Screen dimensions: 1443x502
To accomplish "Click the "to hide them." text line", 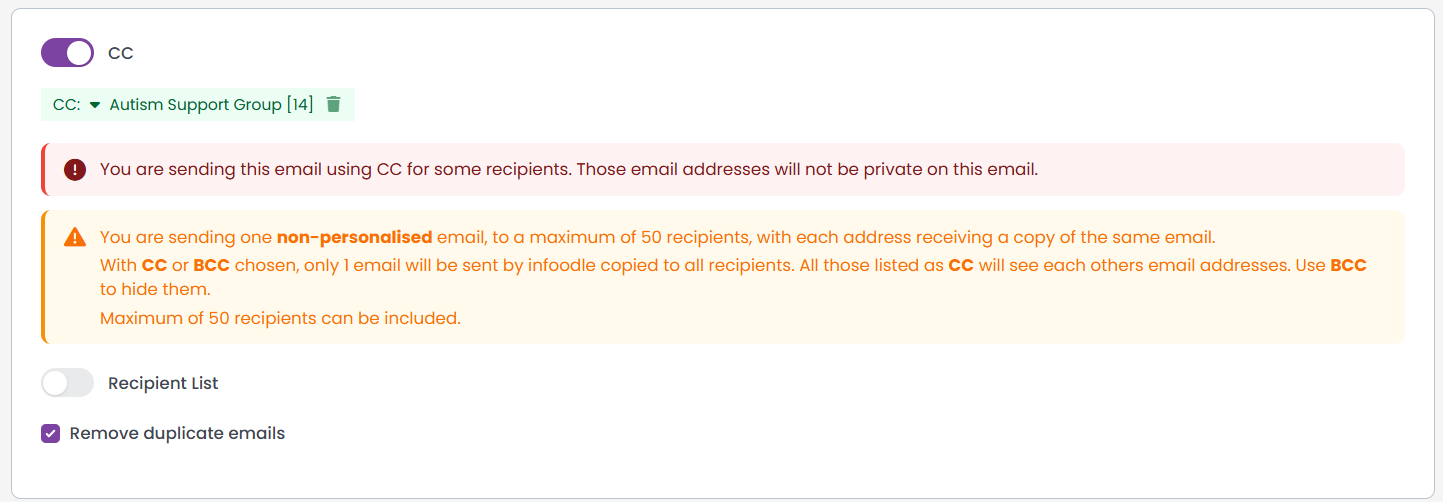I will click(x=154, y=290).
